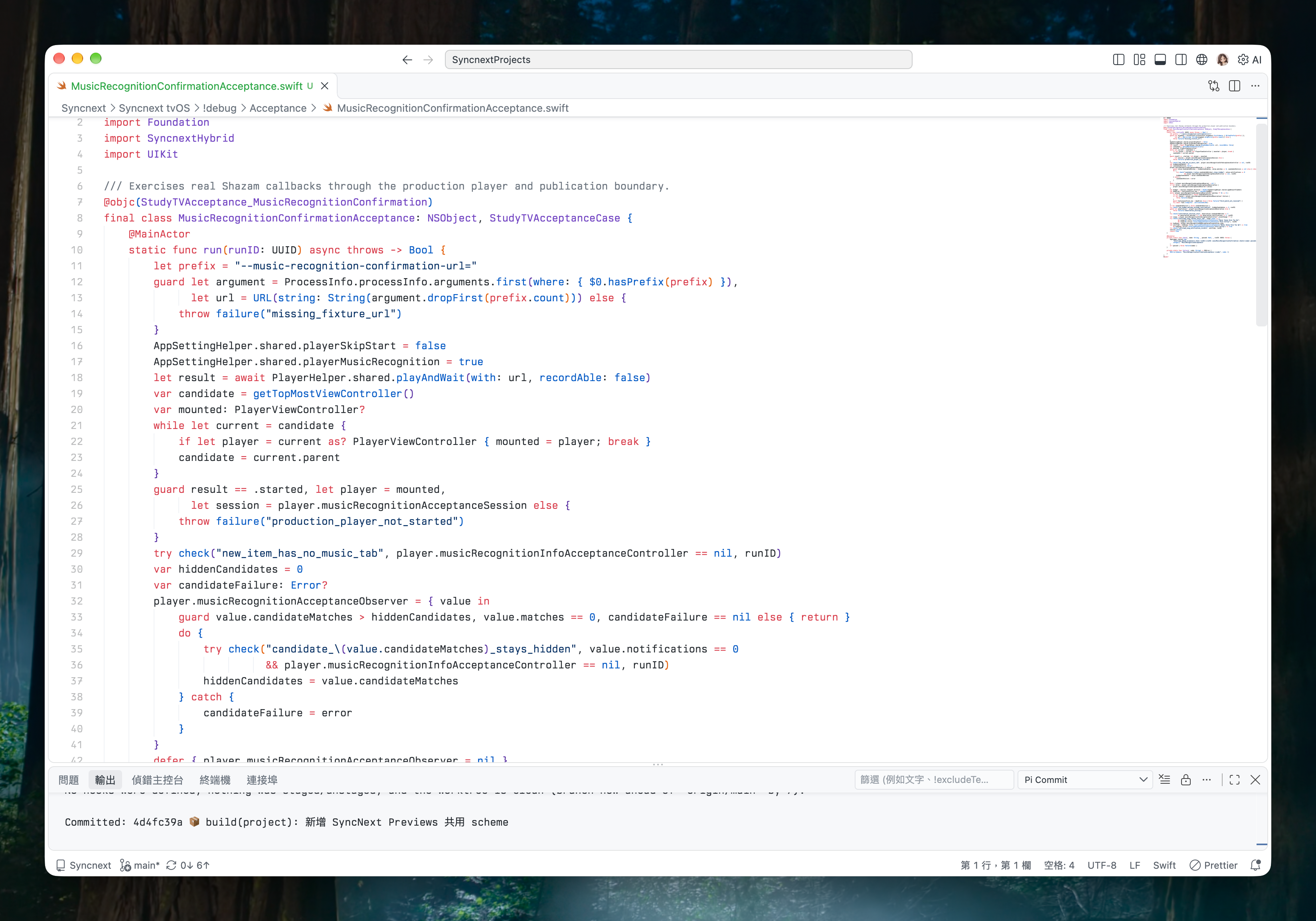Switch to the 輸出 panel tab
This screenshot has width=1316, height=921.
[105, 780]
